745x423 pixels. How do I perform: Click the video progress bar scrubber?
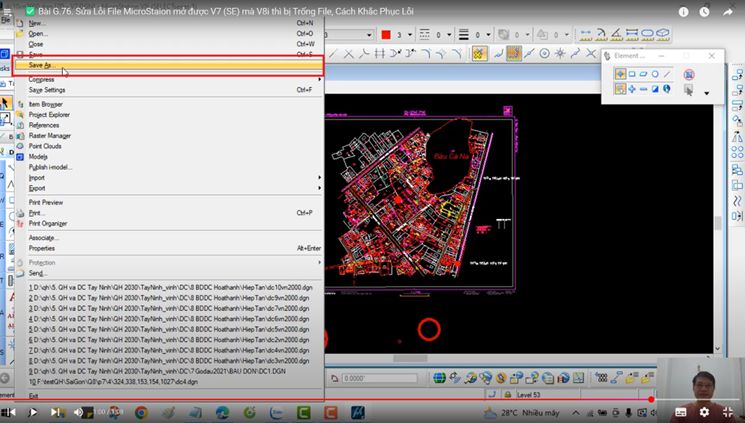coord(651,399)
